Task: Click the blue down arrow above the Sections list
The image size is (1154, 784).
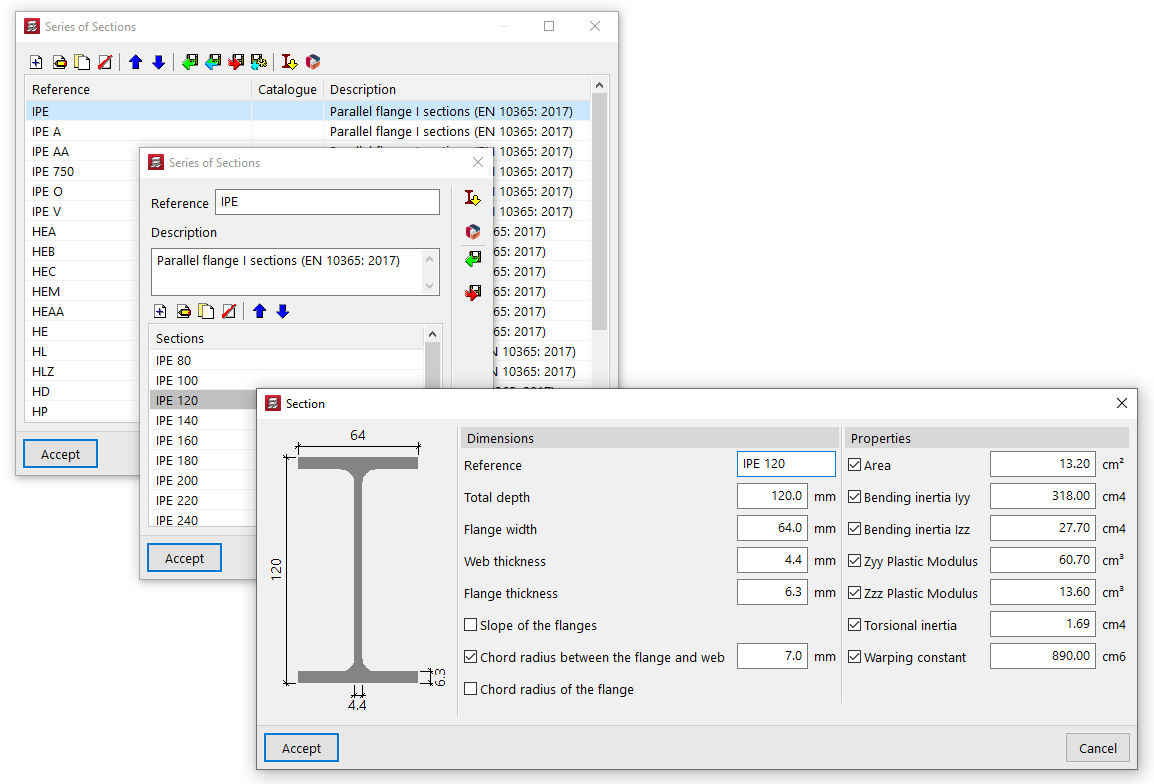Action: click(x=282, y=311)
